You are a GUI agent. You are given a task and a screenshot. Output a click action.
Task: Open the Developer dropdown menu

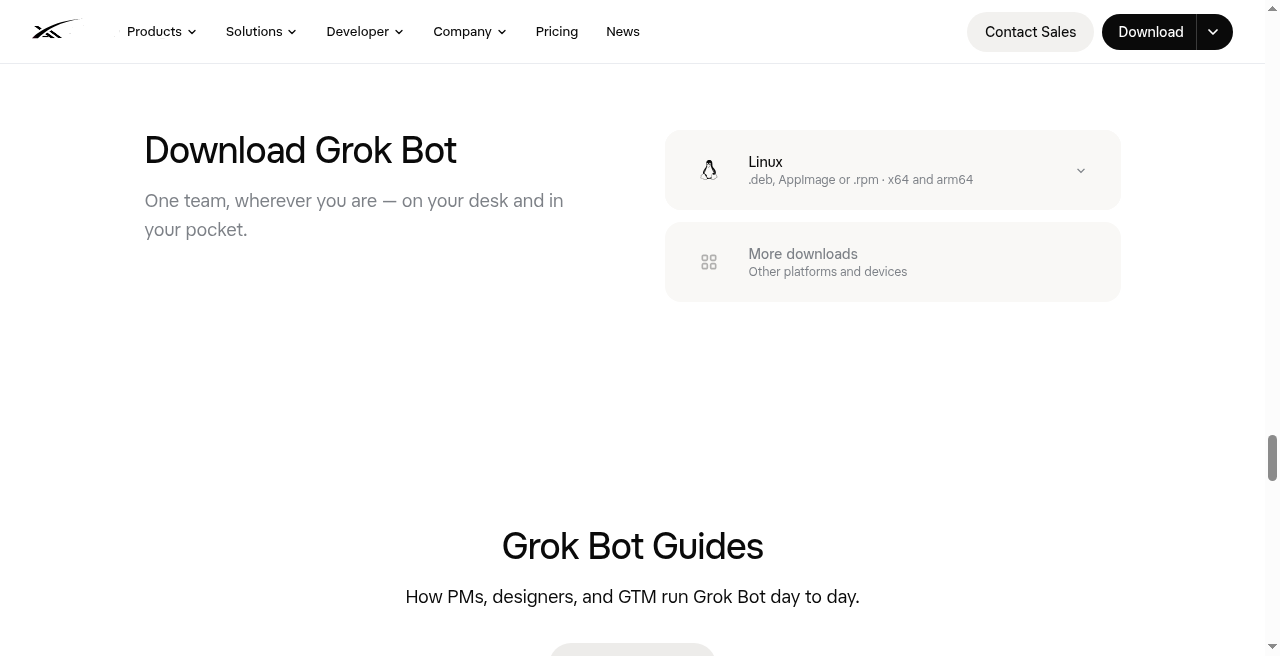coord(365,32)
